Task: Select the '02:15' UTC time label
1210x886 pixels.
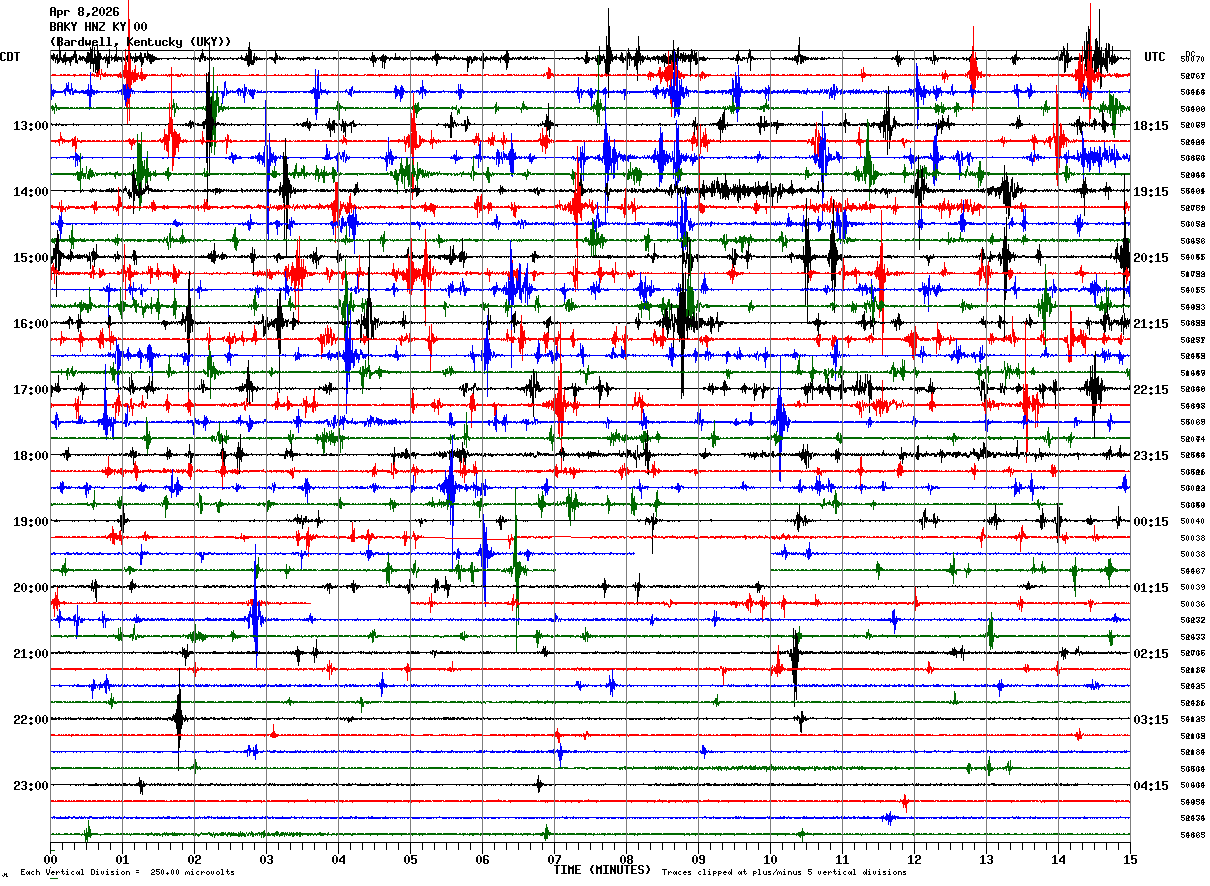Action: point(1151,654)
